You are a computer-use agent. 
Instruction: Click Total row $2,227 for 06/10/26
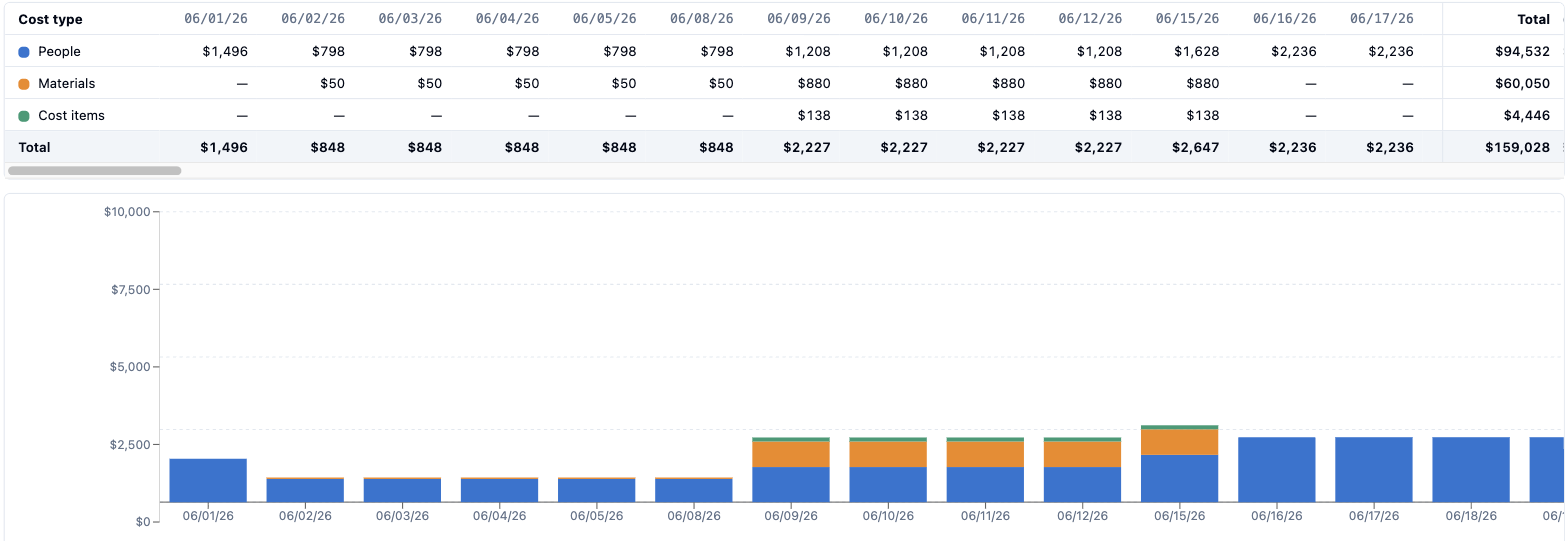click(904, 148)
